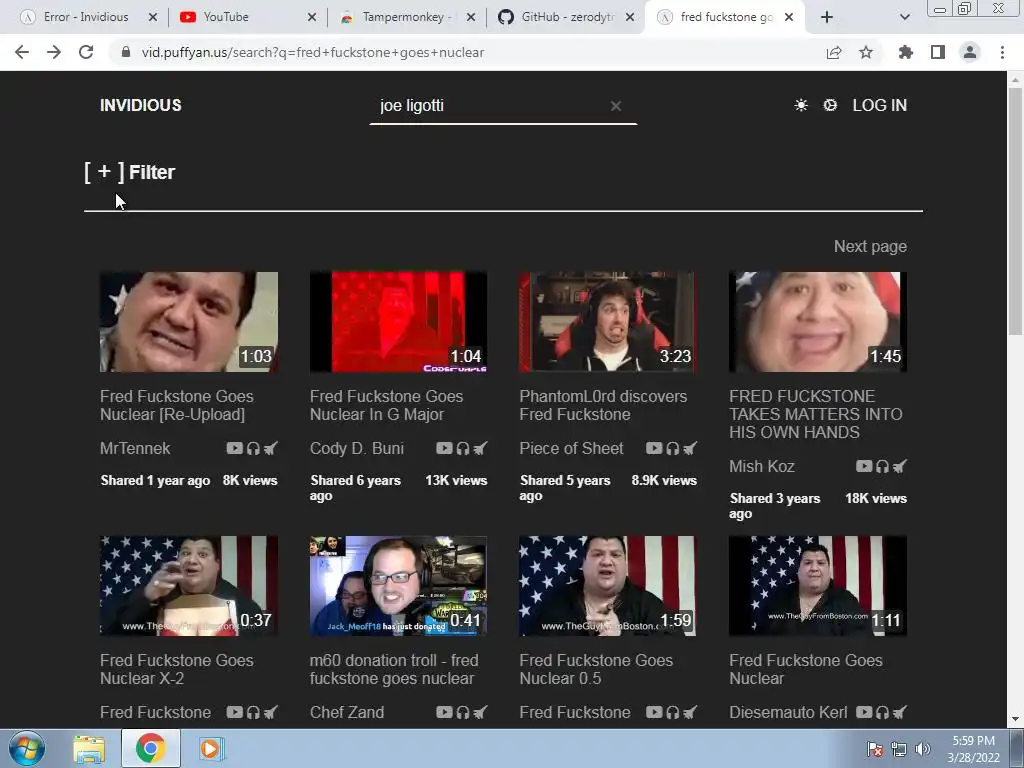This screenshot has height=768, width=1024.
Task: YouTube icon for Fred Fuckstone Goes Nuclear X-2
Action: tap(234, 712)
